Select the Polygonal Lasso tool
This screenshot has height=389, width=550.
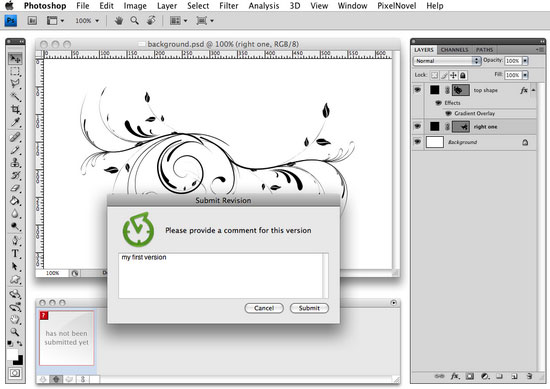(15, 84)
